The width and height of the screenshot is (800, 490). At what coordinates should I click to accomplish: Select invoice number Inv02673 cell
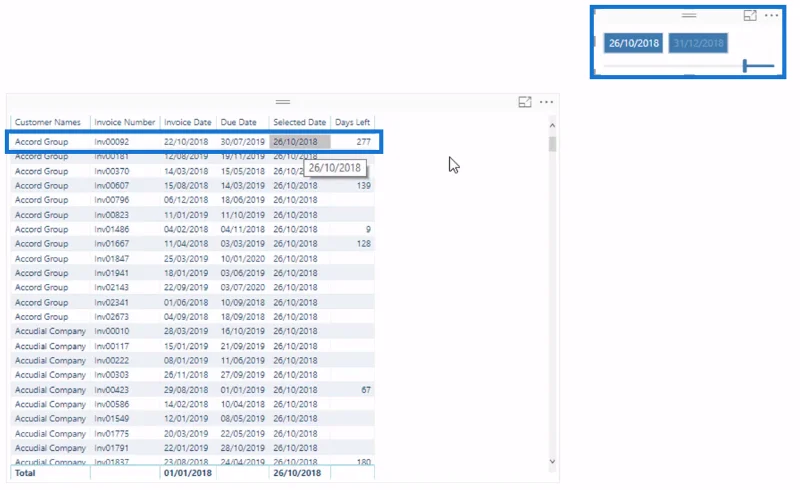[x=111, y=316]
